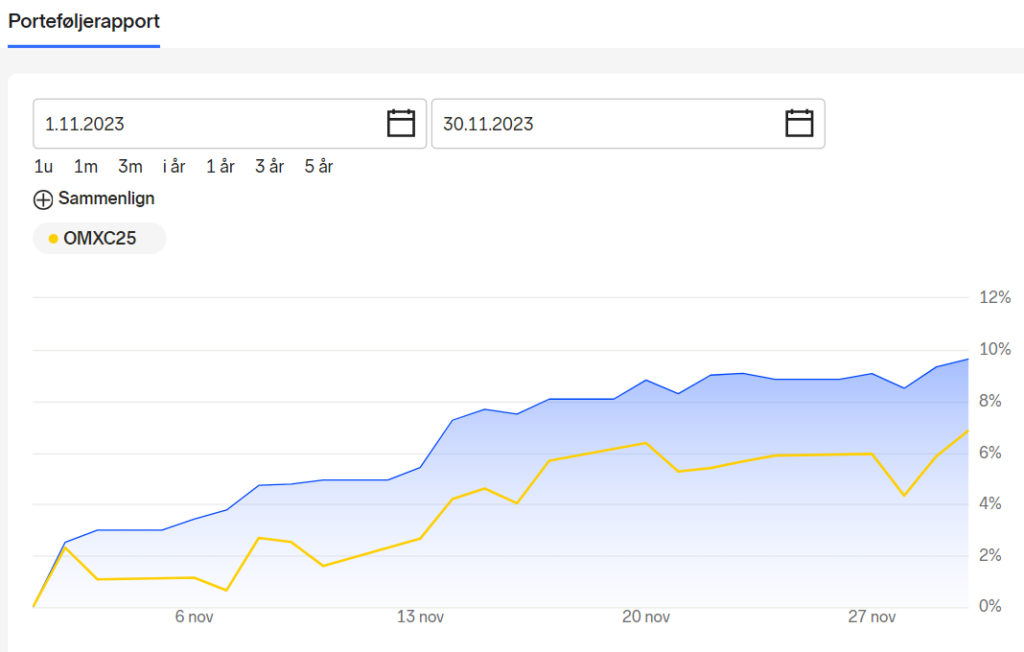
Task: Edit the start date field 1.11.2023
Action: coord(230,123)
